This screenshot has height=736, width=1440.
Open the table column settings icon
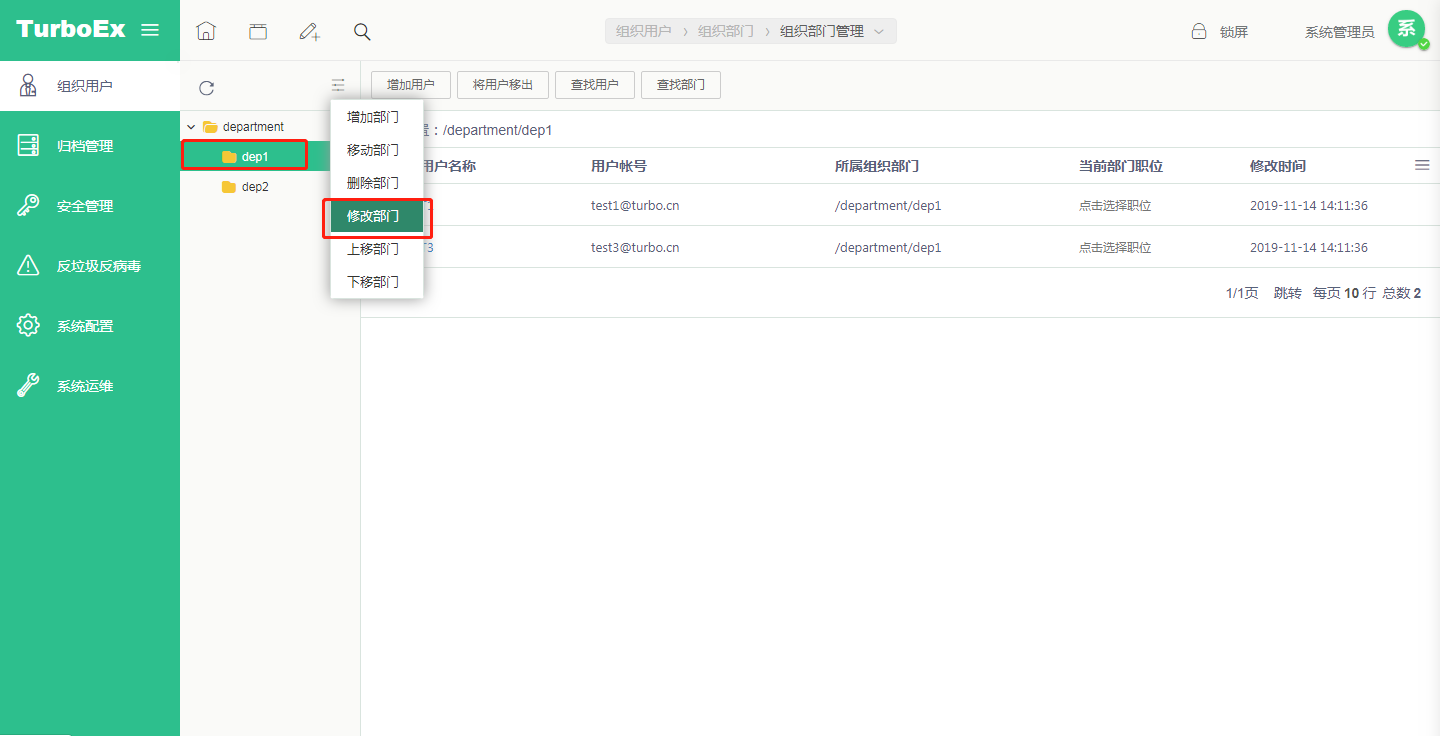(x=1422, y=165)
